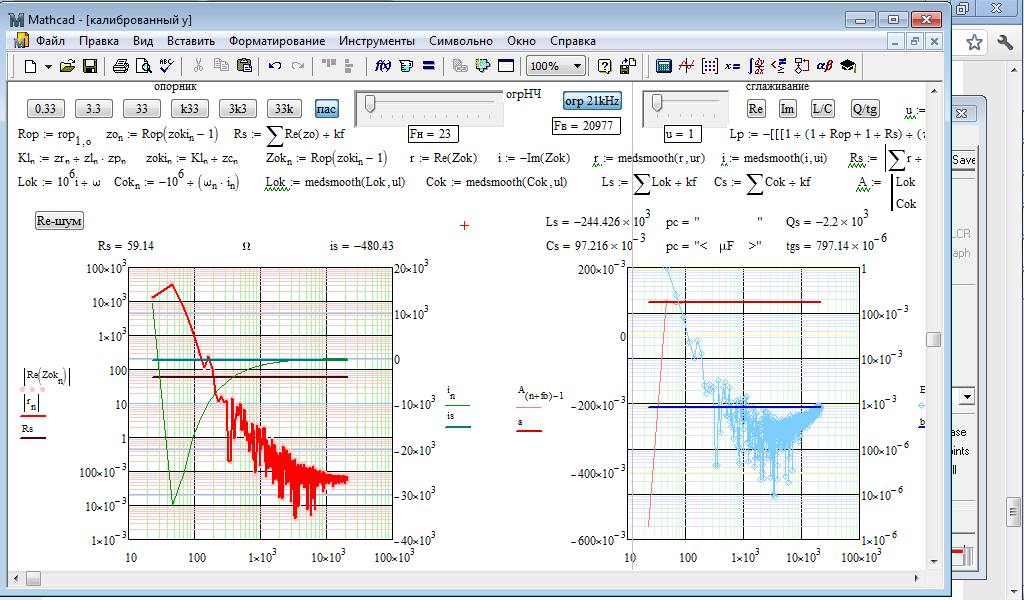
Task: Open the Matrix toolbar palette
Action: coord(710,66)
